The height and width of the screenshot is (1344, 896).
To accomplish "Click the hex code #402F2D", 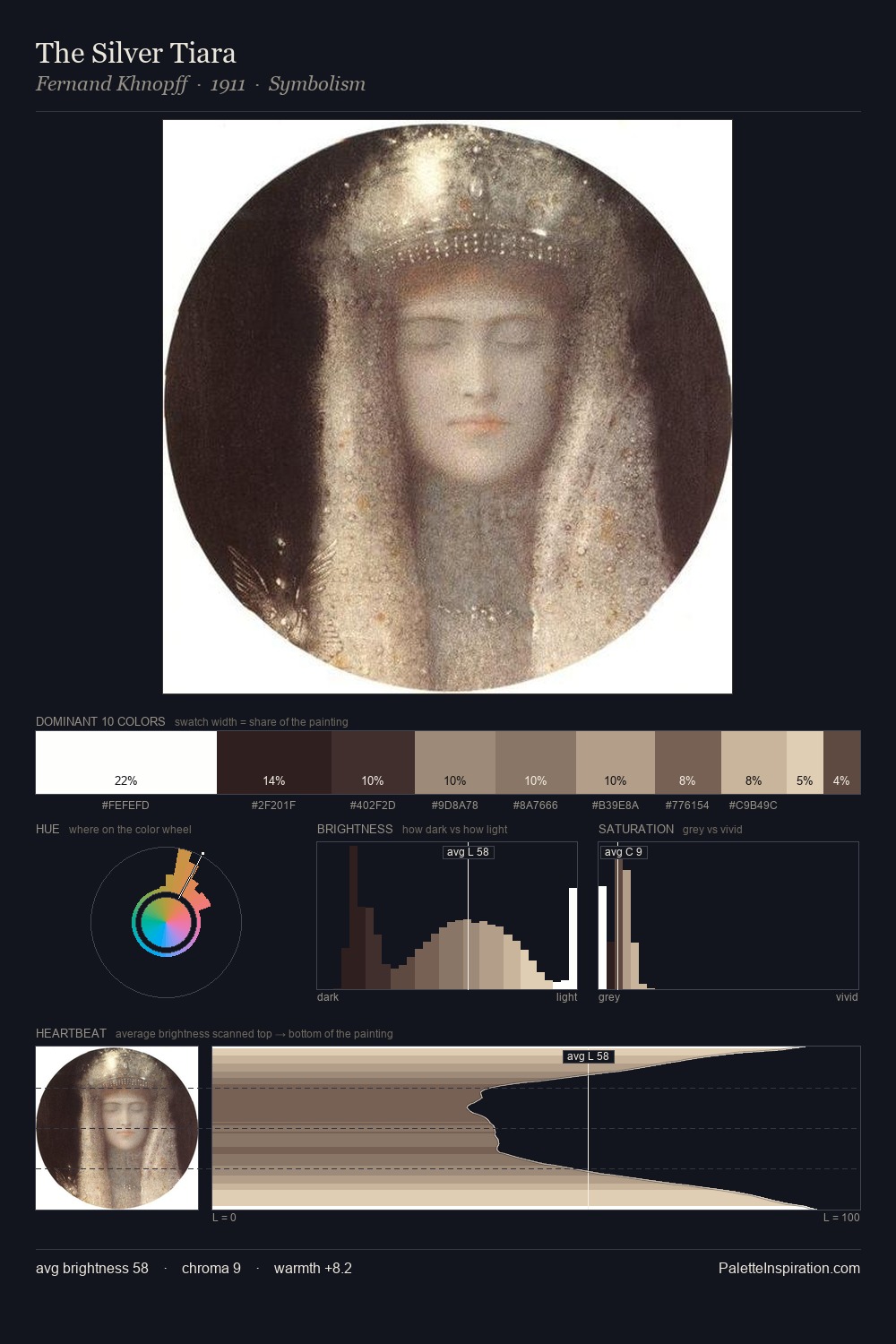I will (373, 806).
